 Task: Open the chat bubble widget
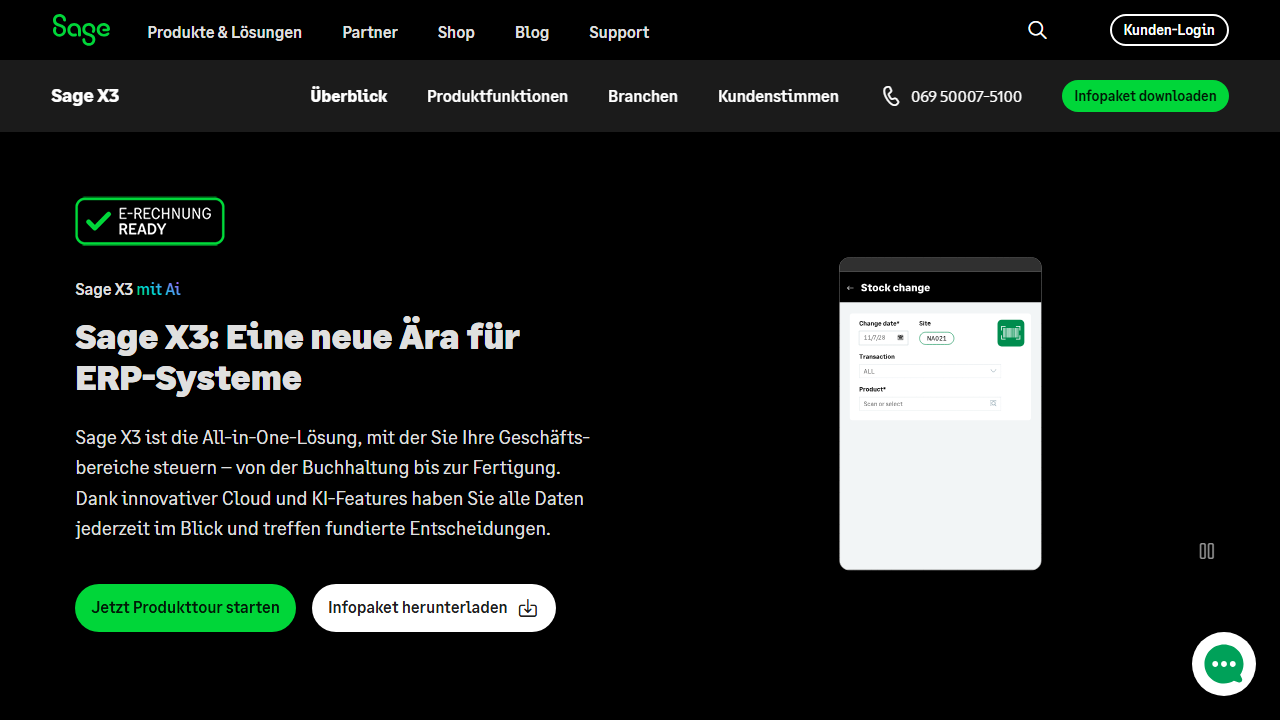pos(1224,664)
